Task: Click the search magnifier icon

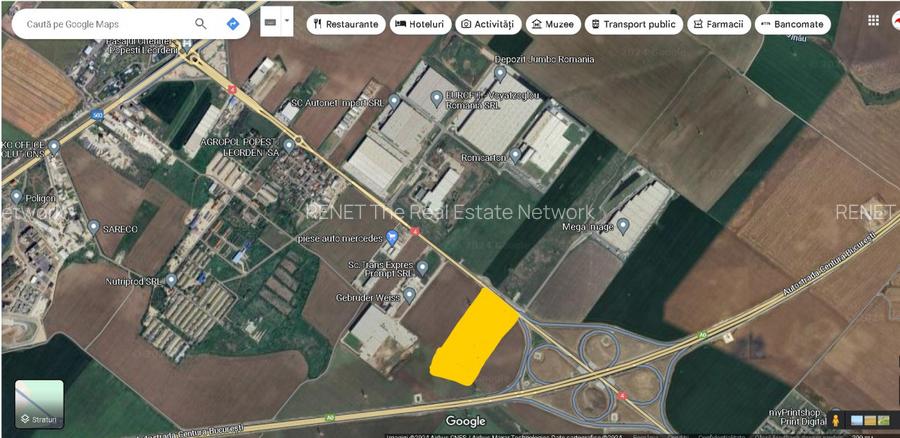Action: coord(201,24)
